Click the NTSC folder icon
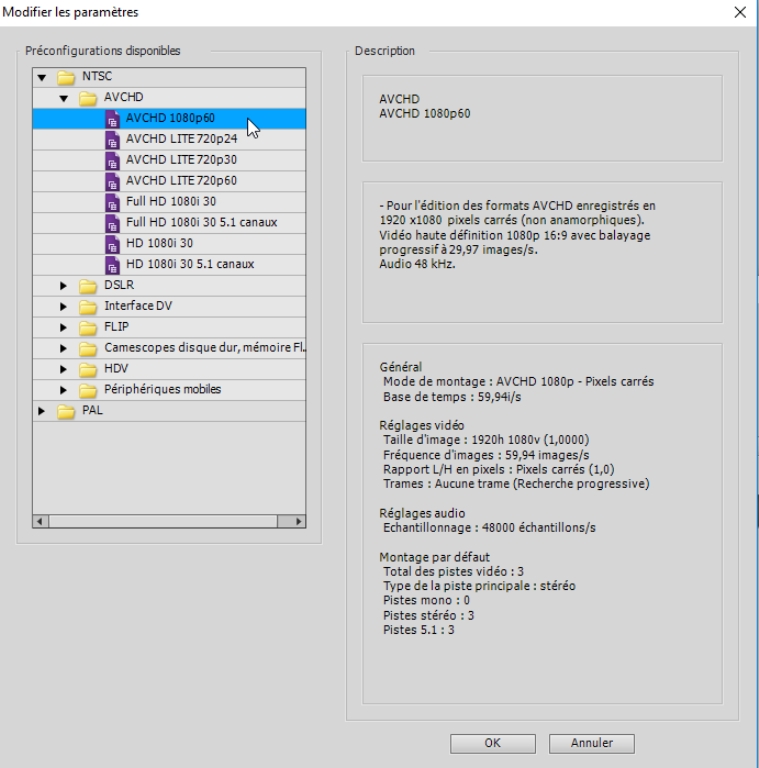 point(66,77)
